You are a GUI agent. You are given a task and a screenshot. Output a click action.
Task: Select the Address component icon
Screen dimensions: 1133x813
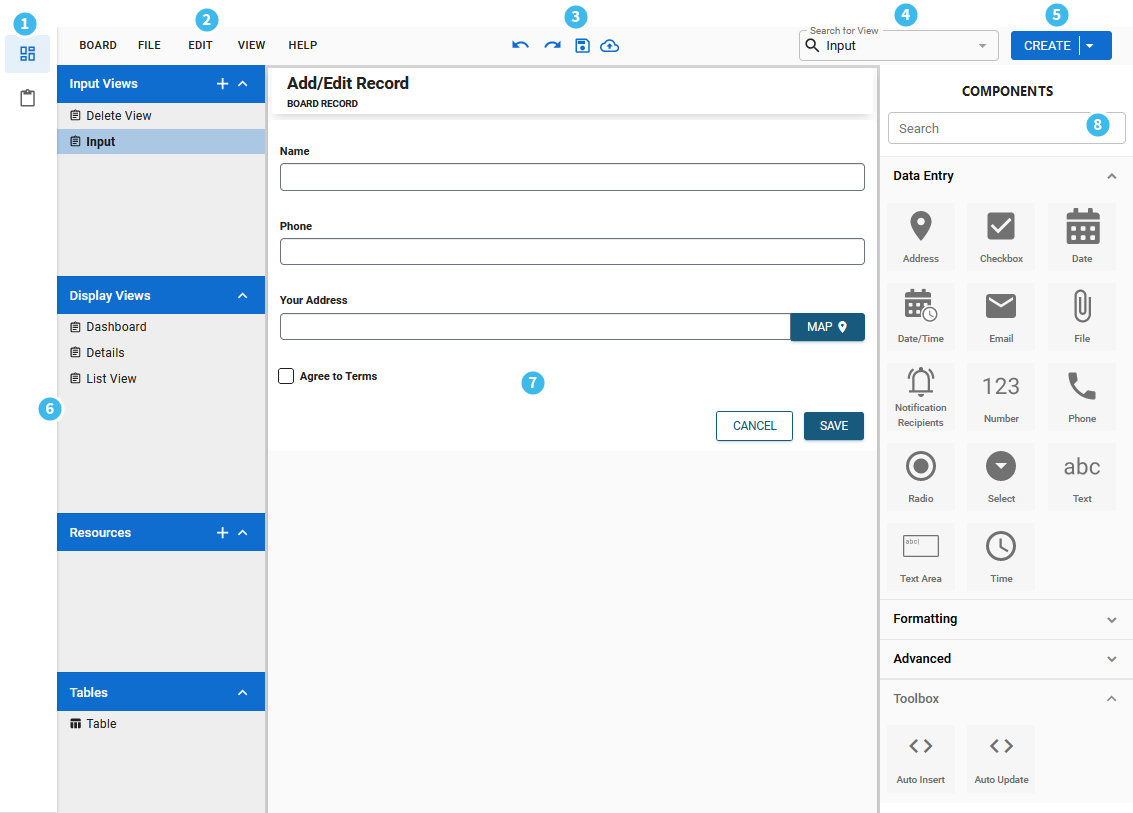tap(920, 236)
